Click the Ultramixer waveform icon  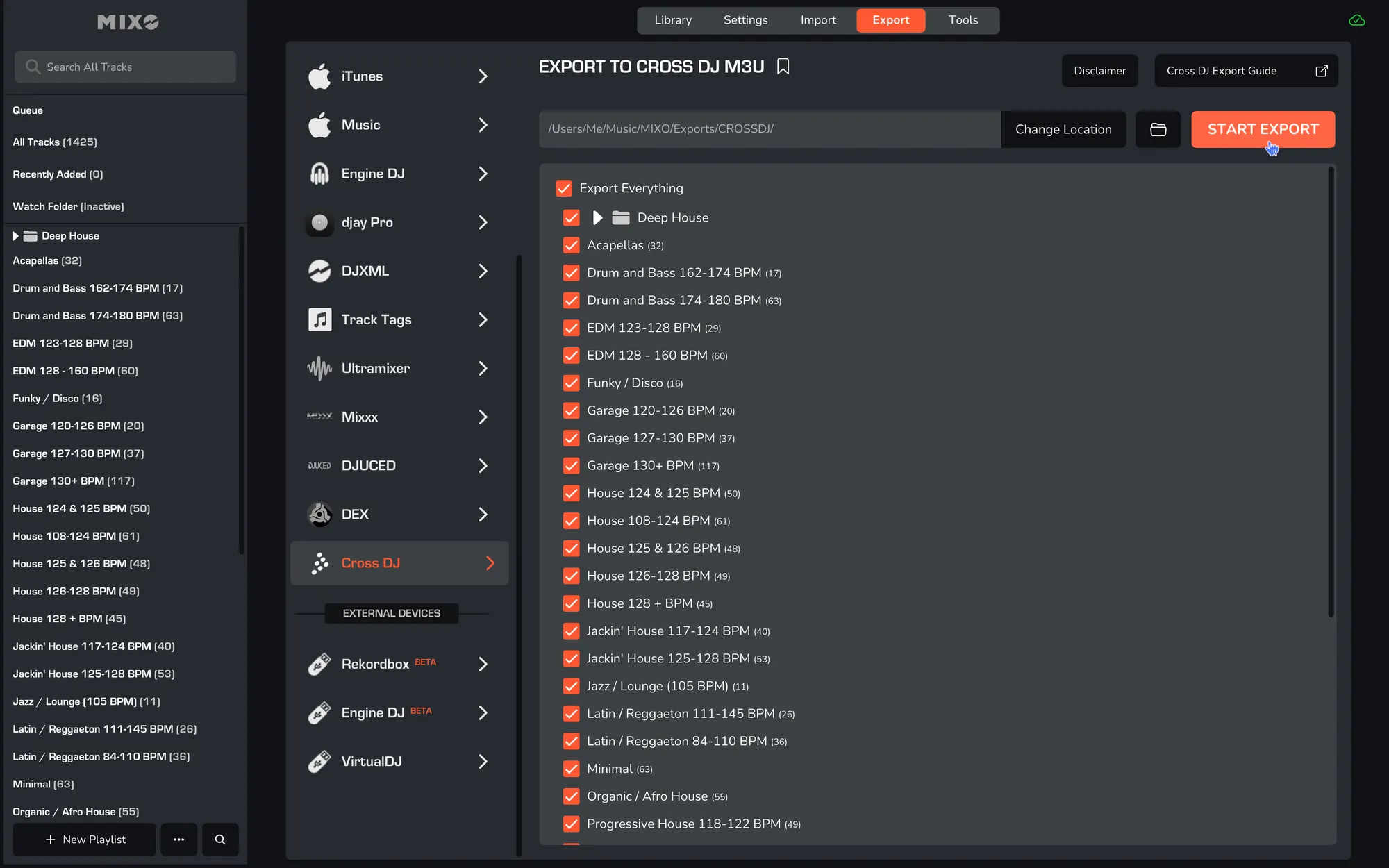[319, 368]
